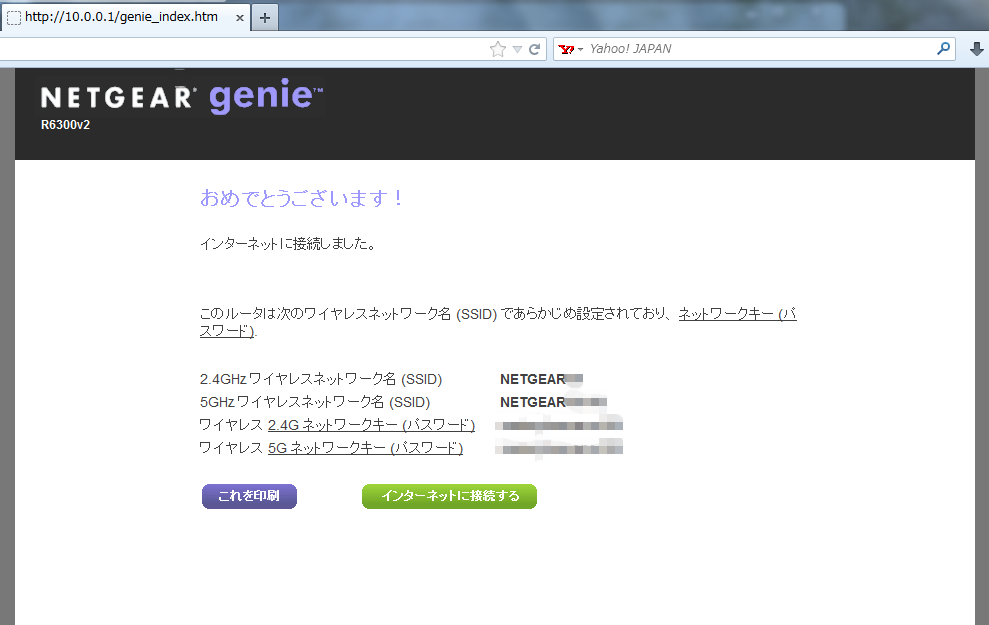
Task: Click the NETGEAR genie logo
Action: [x=182, y=96]
